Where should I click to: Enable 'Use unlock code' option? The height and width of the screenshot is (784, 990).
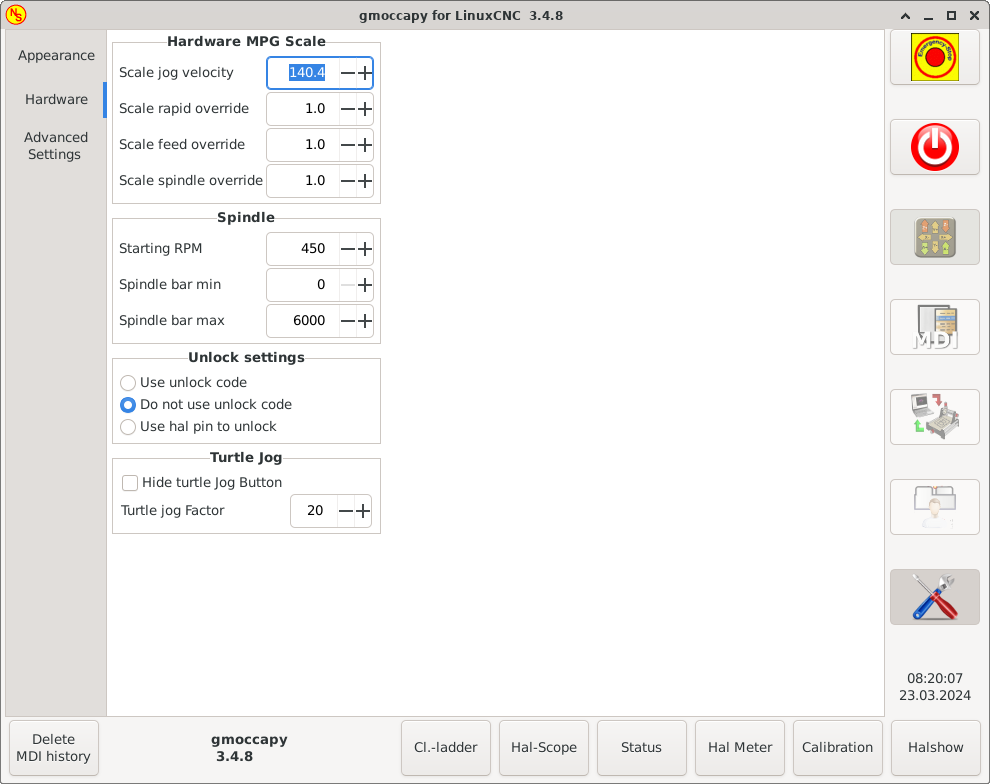click(128, 383)
